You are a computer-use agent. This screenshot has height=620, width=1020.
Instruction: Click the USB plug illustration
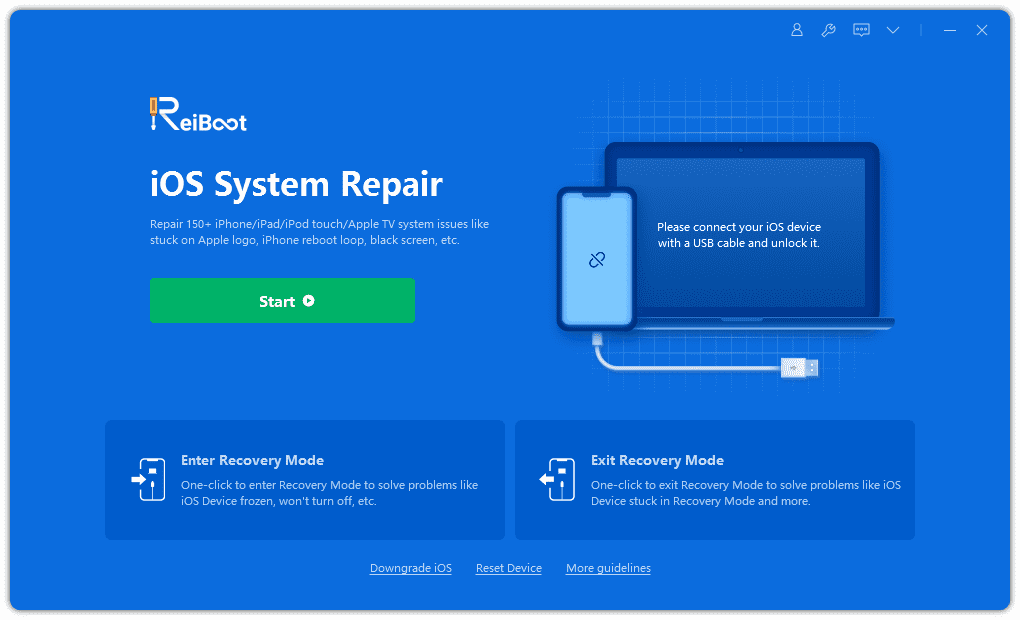(799, 368)
